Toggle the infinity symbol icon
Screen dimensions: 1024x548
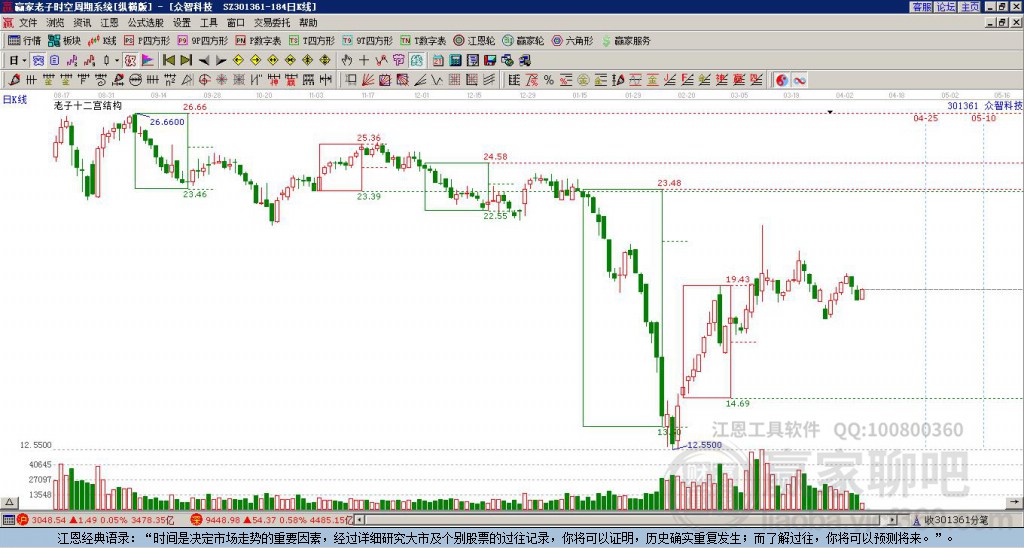[x=799, y=80]
